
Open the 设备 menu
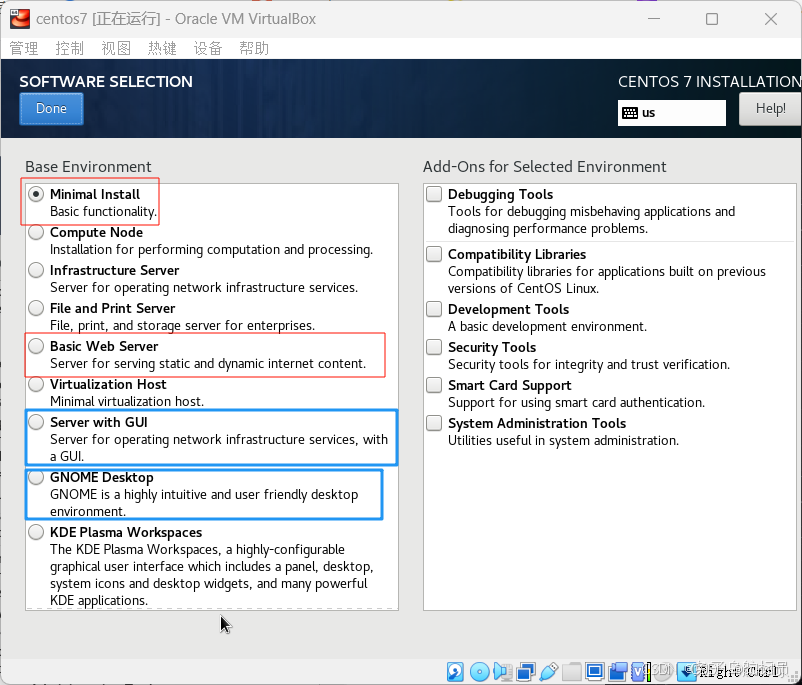point(208,49)
